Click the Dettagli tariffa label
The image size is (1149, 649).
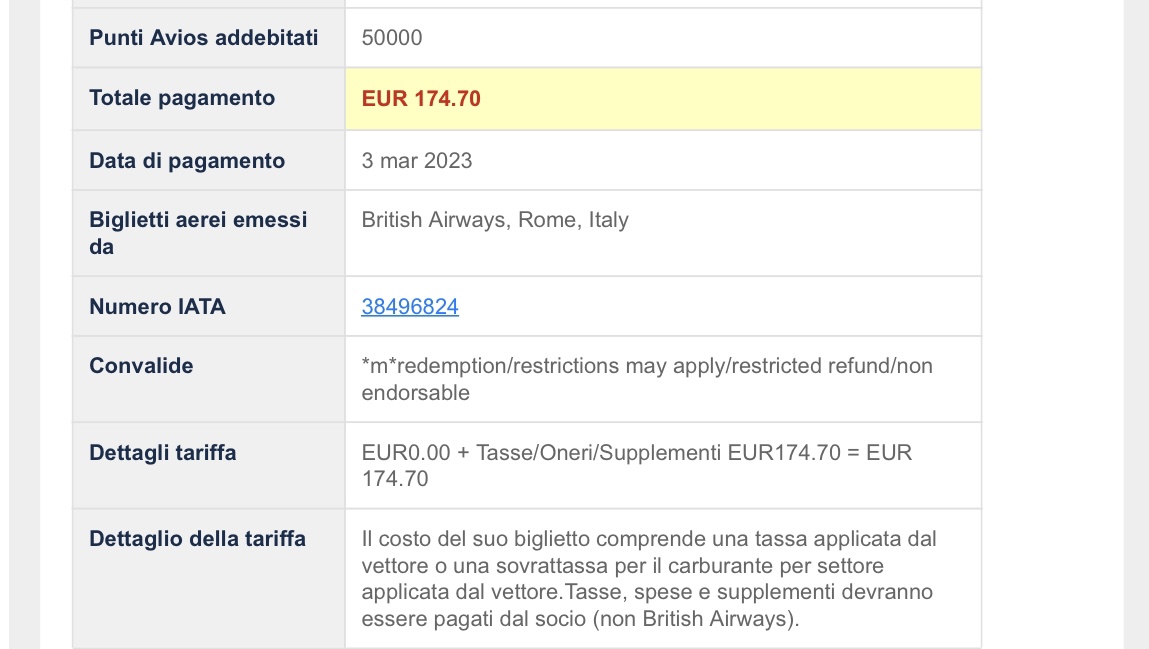click(163, 453)
